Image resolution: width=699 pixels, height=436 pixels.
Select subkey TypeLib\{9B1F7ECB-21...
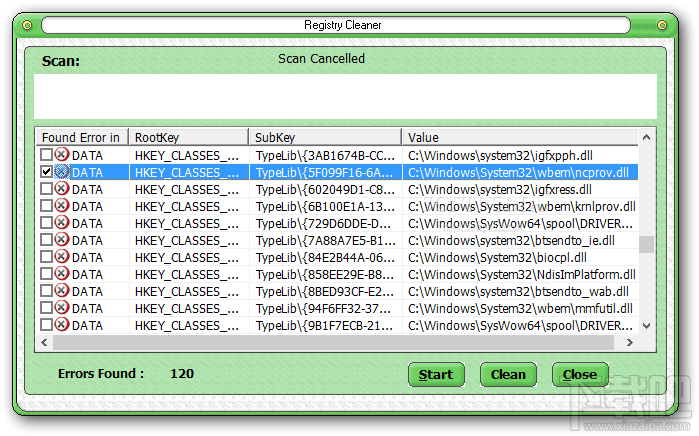pos(324,325)
